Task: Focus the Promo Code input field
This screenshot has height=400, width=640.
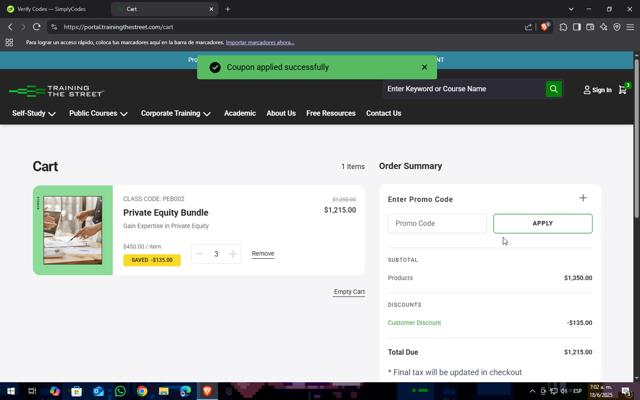Action: point(437,224)
